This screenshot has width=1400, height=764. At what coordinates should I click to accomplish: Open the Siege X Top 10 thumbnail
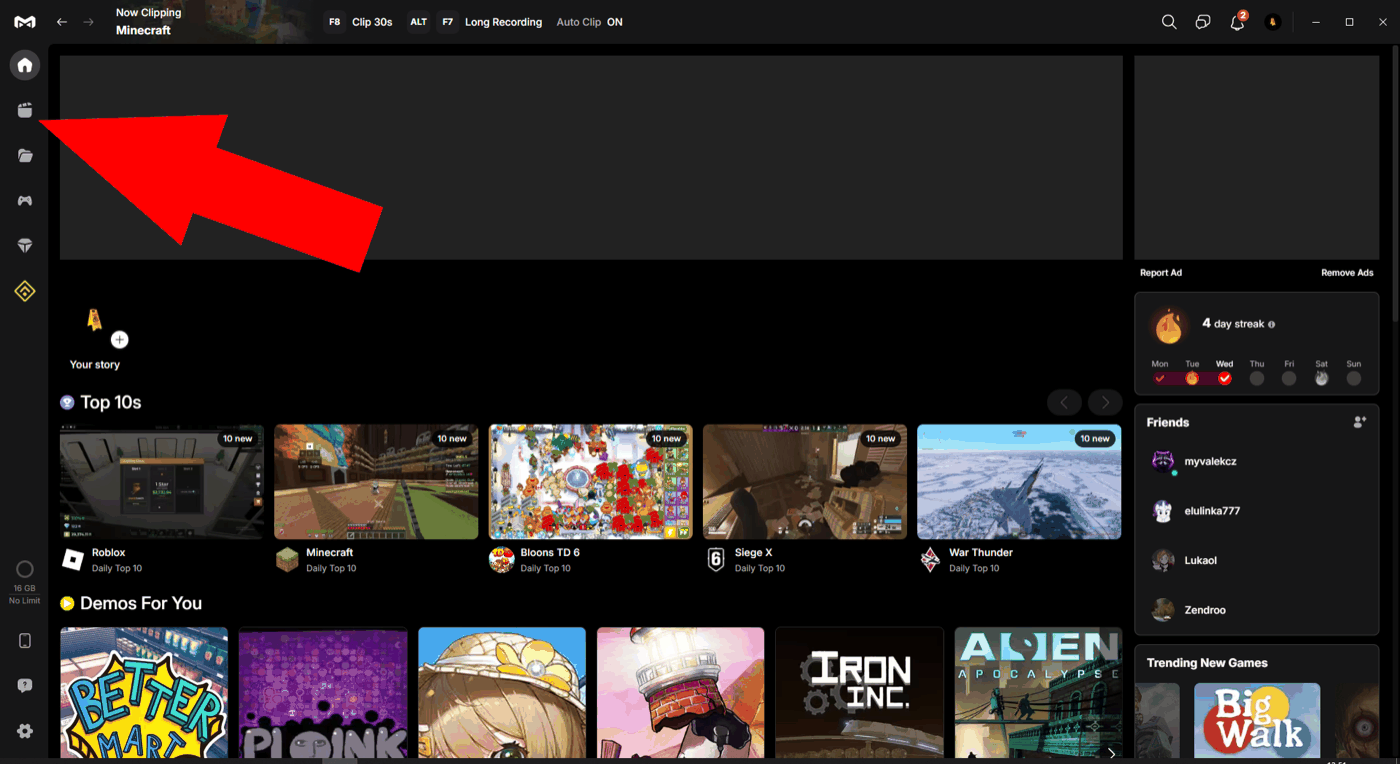(805, 482)
